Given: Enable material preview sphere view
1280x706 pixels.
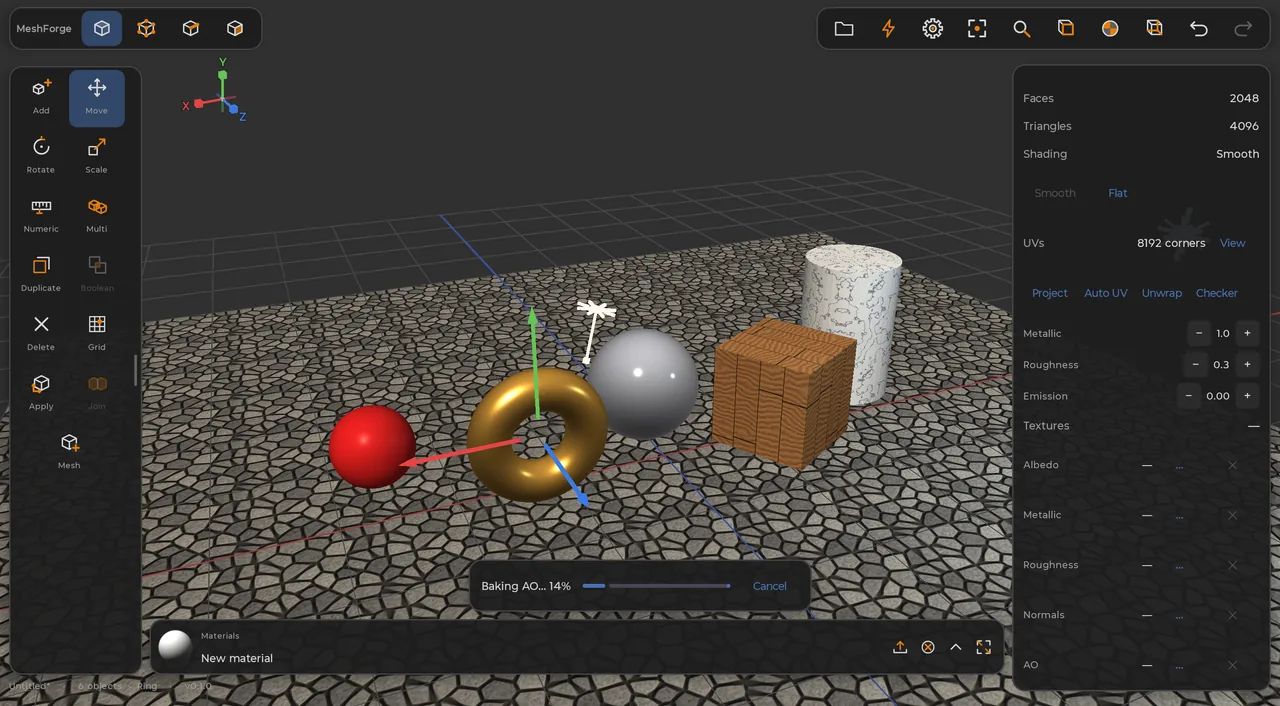Looking at the screenshot, I should (1110, 29).
